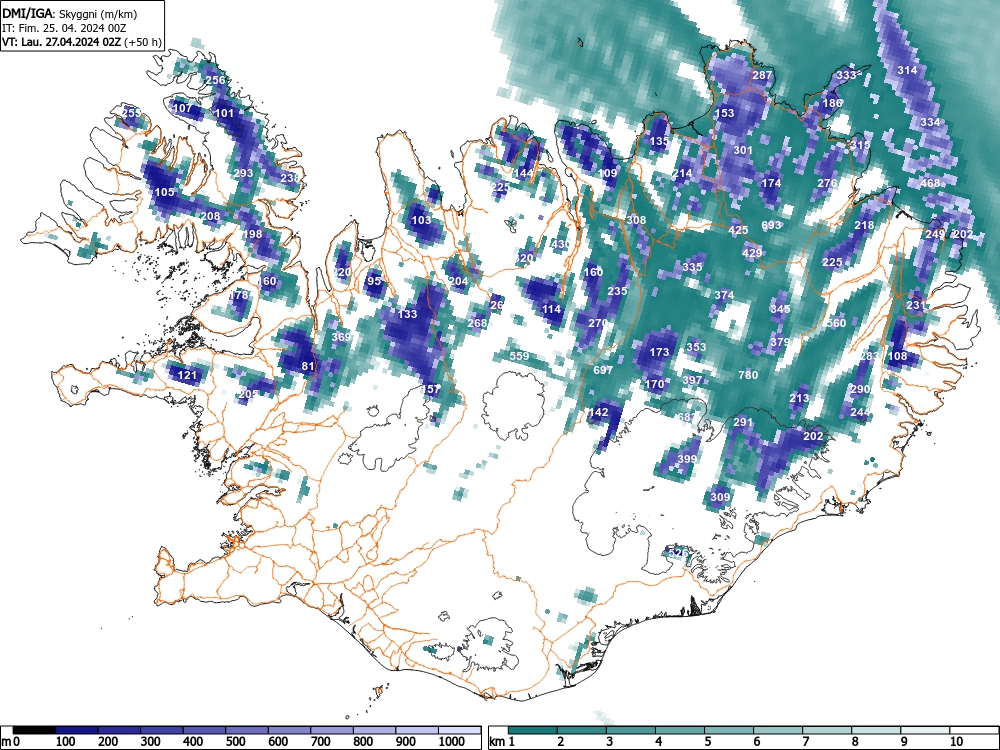Select the teal 5–6 km legend swatch
1000x750 pixels.
click(x=728, y=730)
